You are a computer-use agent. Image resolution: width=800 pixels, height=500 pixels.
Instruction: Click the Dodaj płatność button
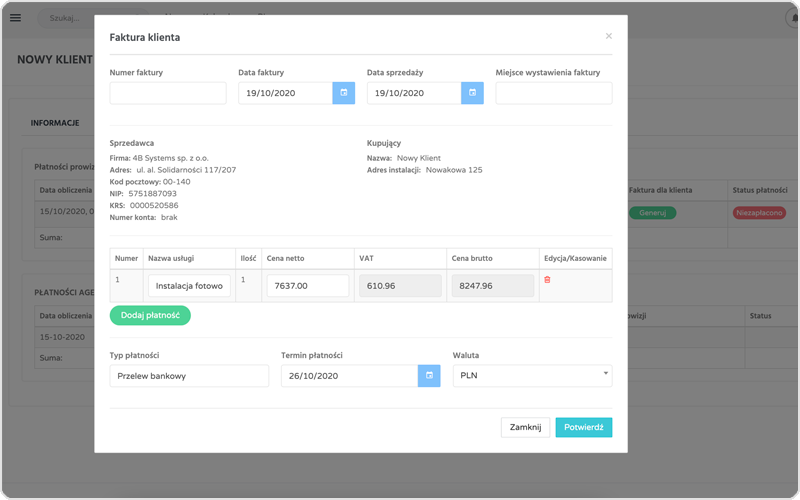(150, 315)
